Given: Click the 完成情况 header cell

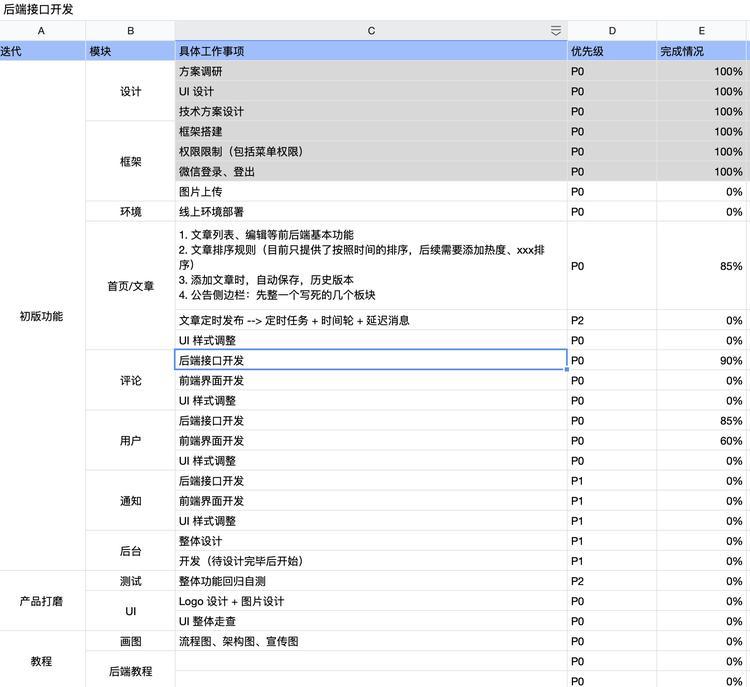Looking at the screenshot, I should [702, 51].
